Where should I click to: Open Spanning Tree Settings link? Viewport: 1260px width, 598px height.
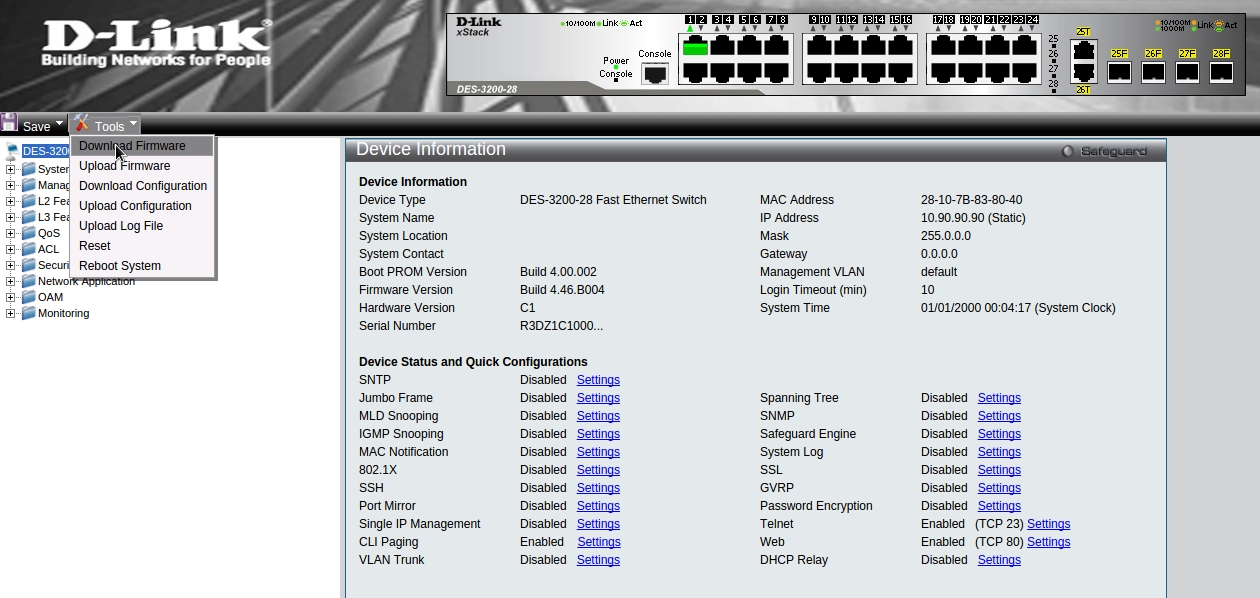coord(999,398)
